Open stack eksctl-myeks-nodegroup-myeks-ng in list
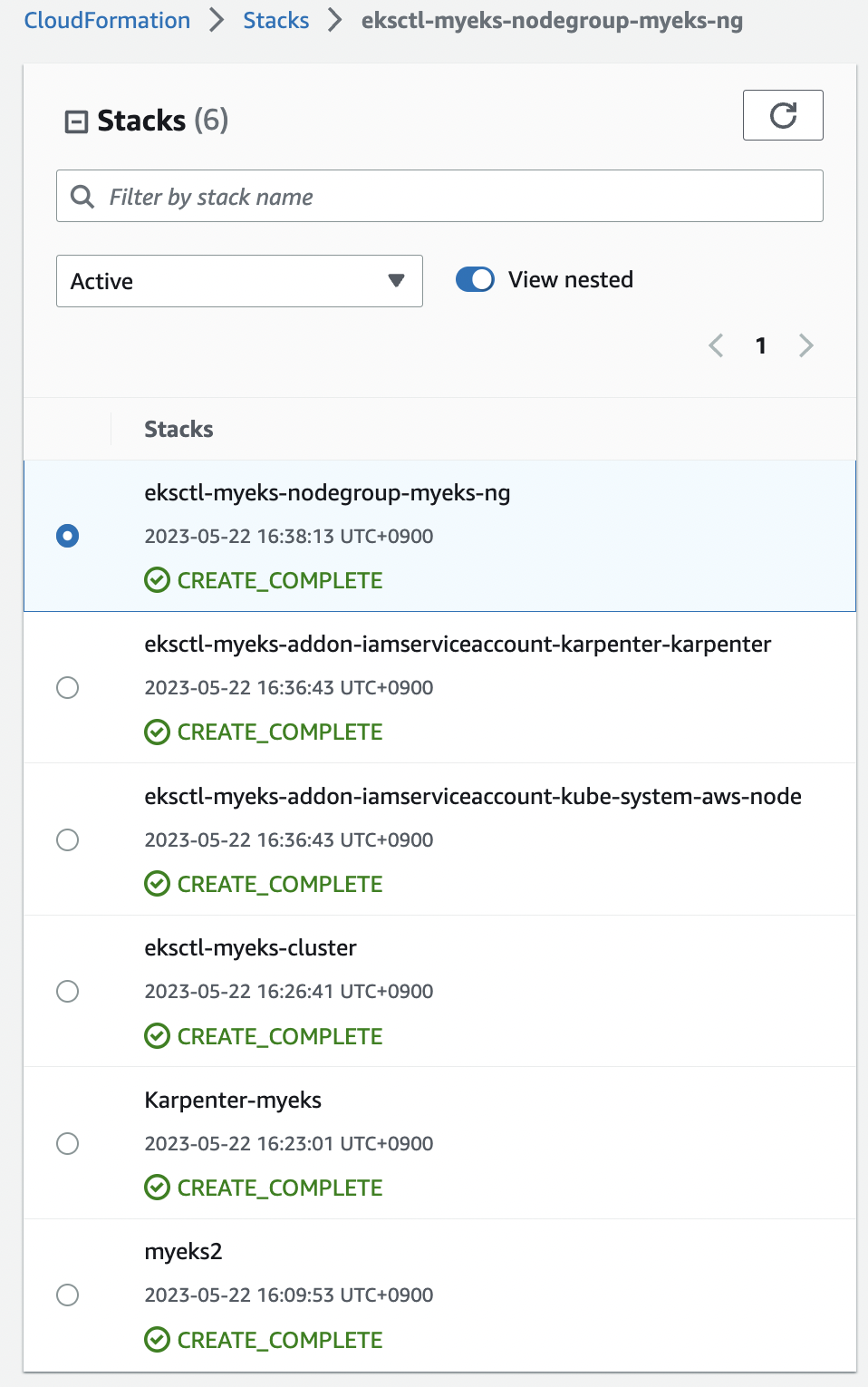Viewport: 868px width, 1387px height. tap(327, 493)
